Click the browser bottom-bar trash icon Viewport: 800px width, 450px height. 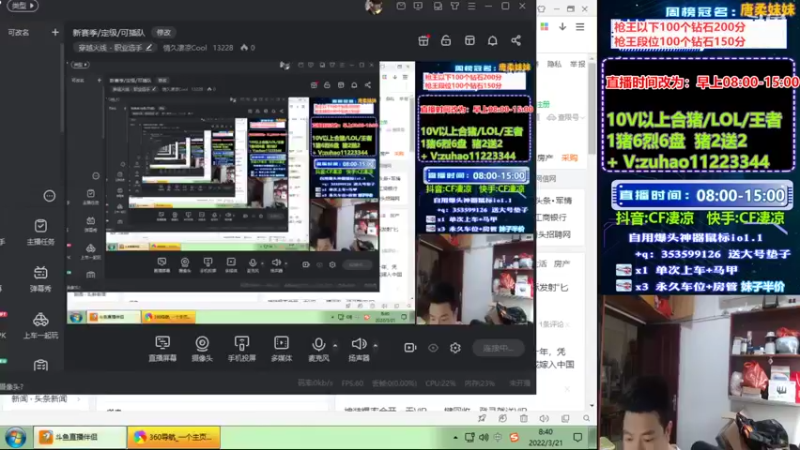(523, 418)
